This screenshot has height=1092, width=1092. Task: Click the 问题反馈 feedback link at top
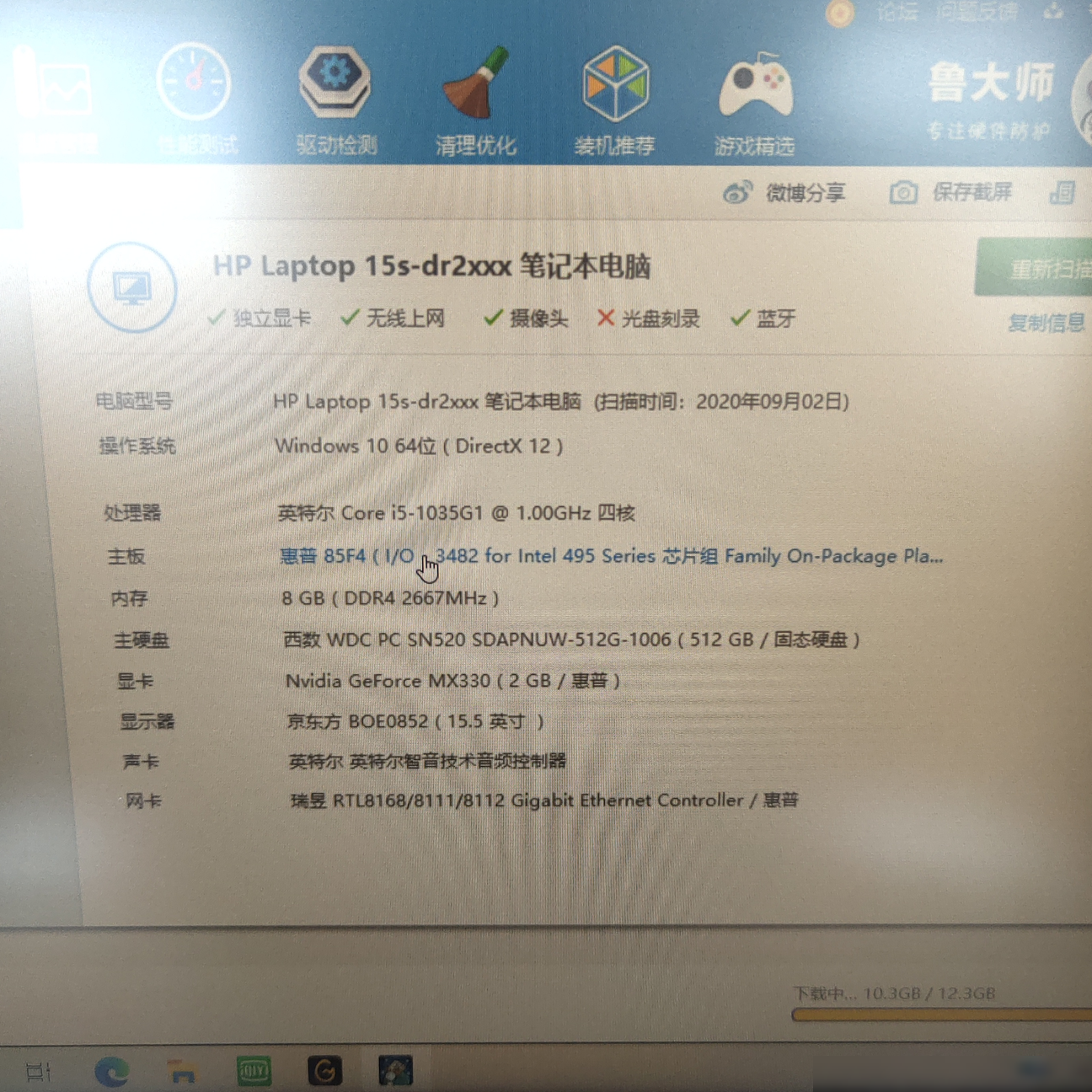pos(977,12)
